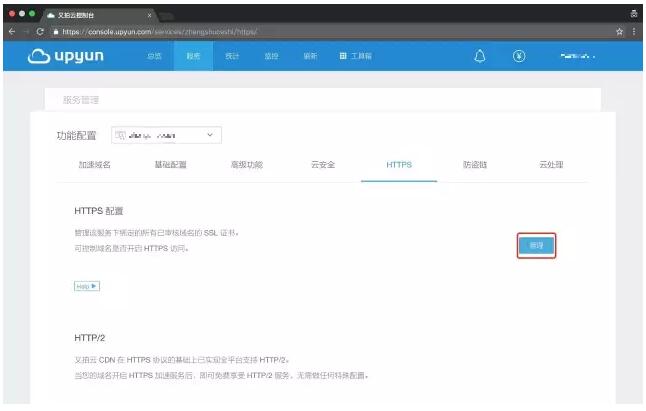Switch to the 云处理 tab
This screenshot has height=411, width=646.
tap(551, 165)
